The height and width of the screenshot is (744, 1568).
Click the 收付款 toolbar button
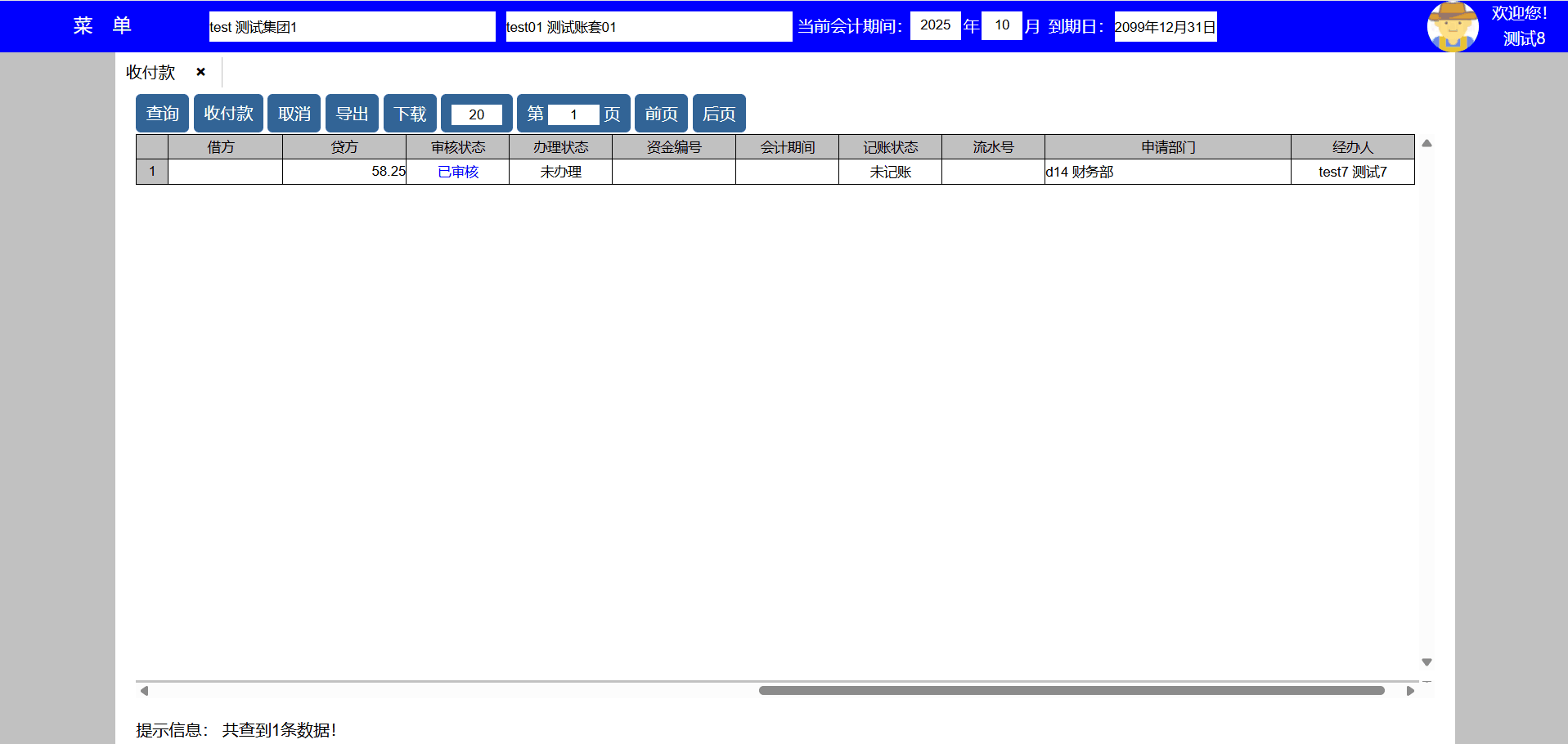228,114
